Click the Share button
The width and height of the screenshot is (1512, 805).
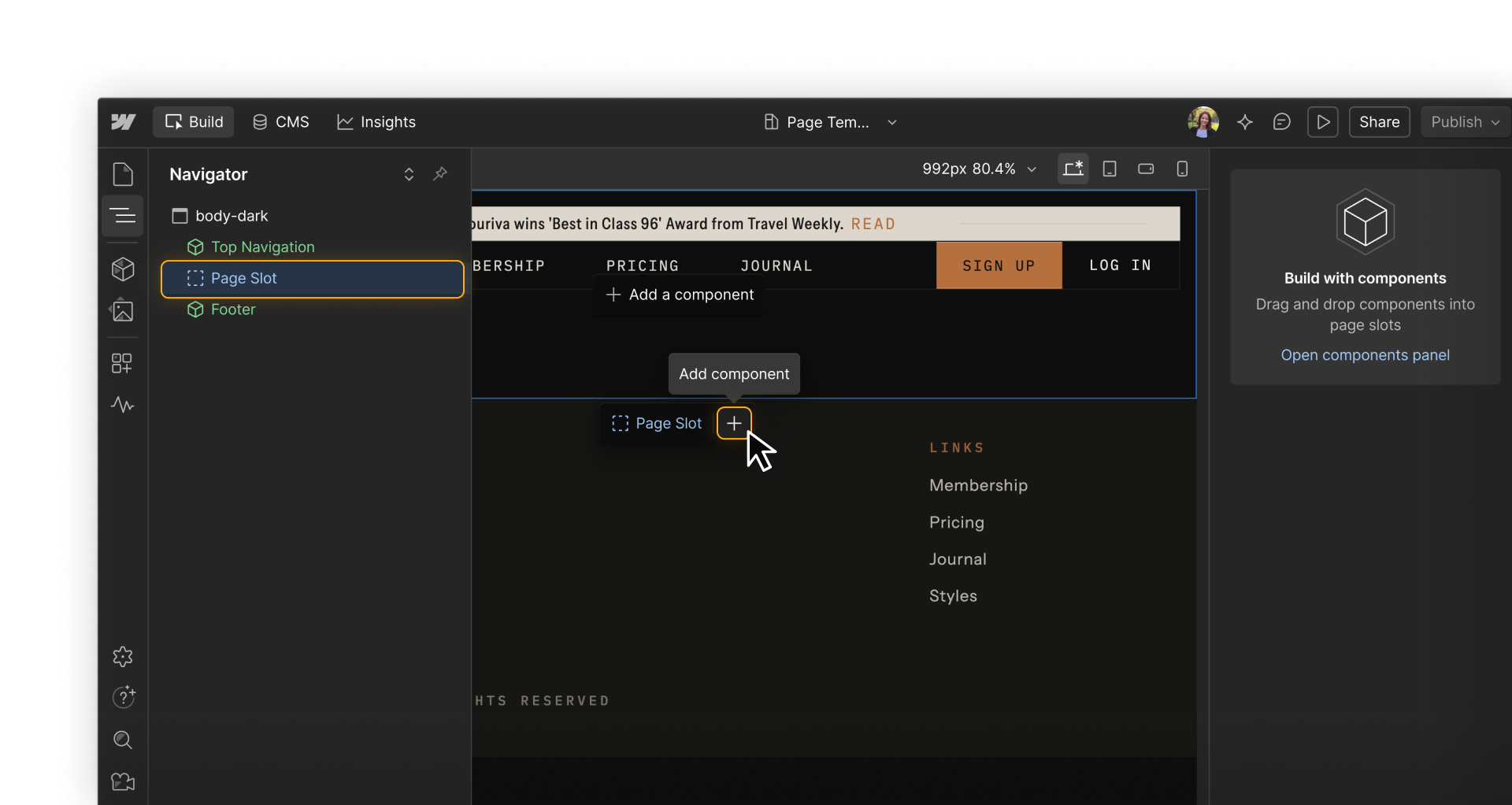tap(1379, 122)
